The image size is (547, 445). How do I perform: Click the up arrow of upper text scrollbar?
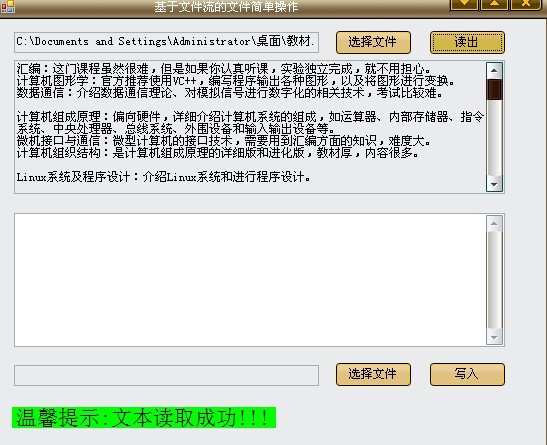494,71
